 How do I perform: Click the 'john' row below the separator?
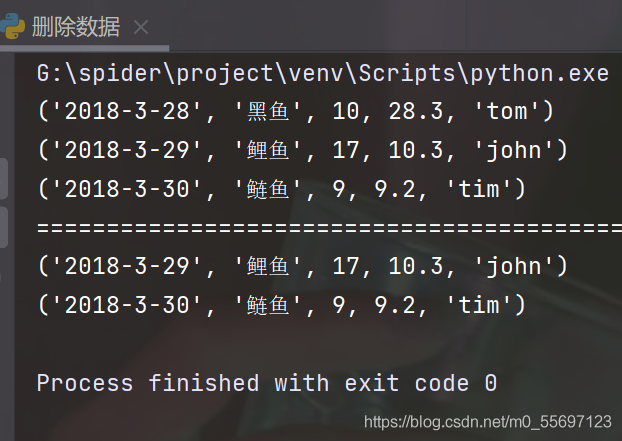pyautogui.click(x=300, y=267)
